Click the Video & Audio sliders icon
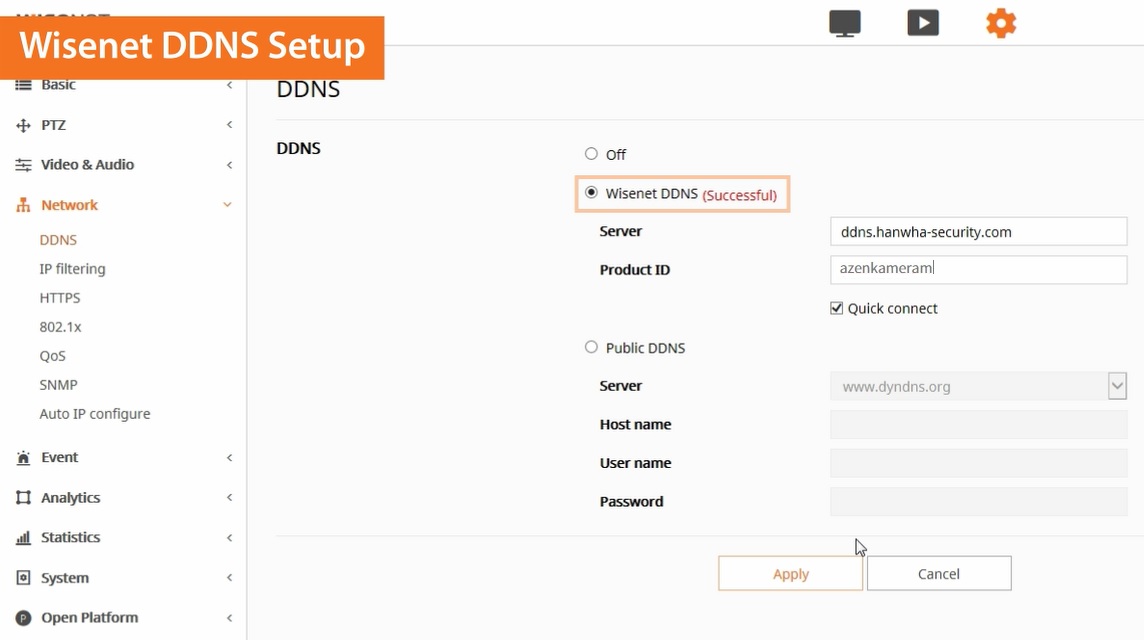 [x=23, y=165]
